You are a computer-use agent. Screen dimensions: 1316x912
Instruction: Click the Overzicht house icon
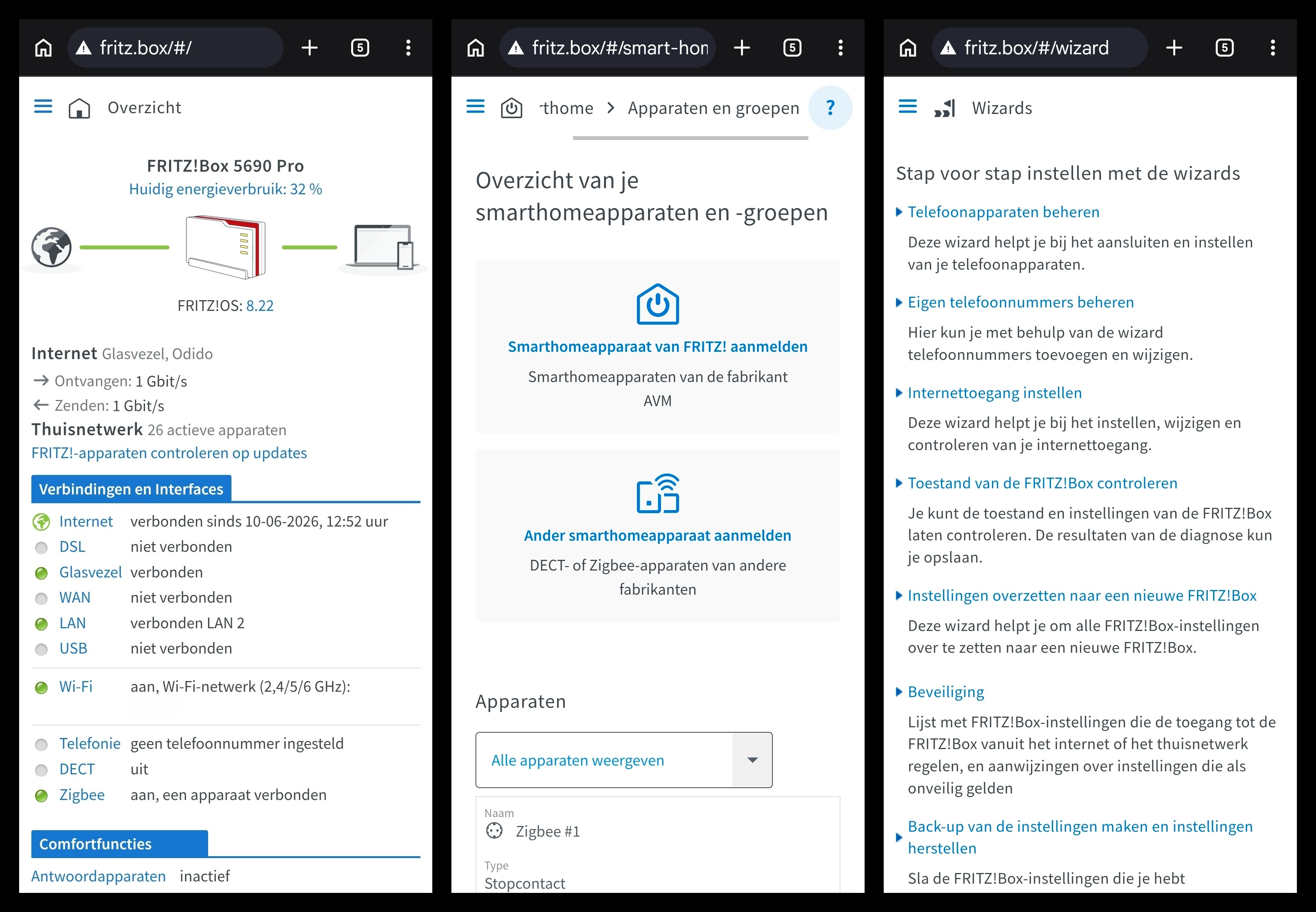80,108
